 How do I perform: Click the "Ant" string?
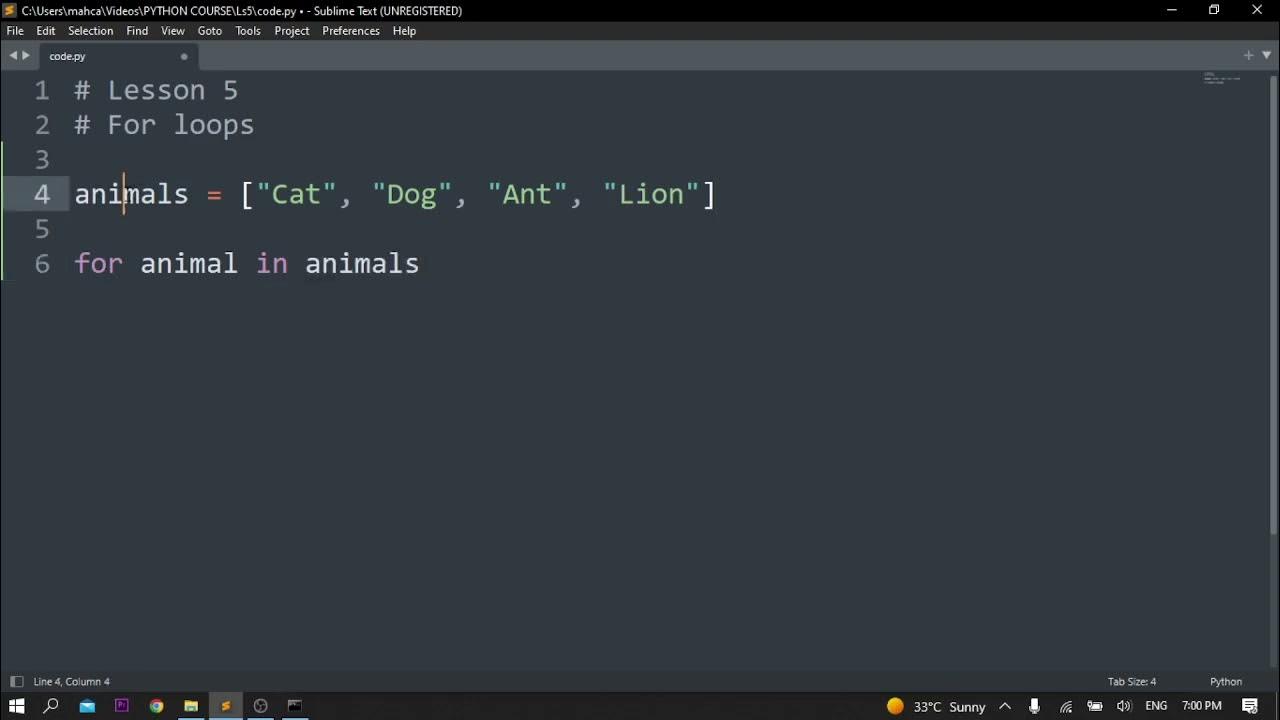(x=527, y=194)
